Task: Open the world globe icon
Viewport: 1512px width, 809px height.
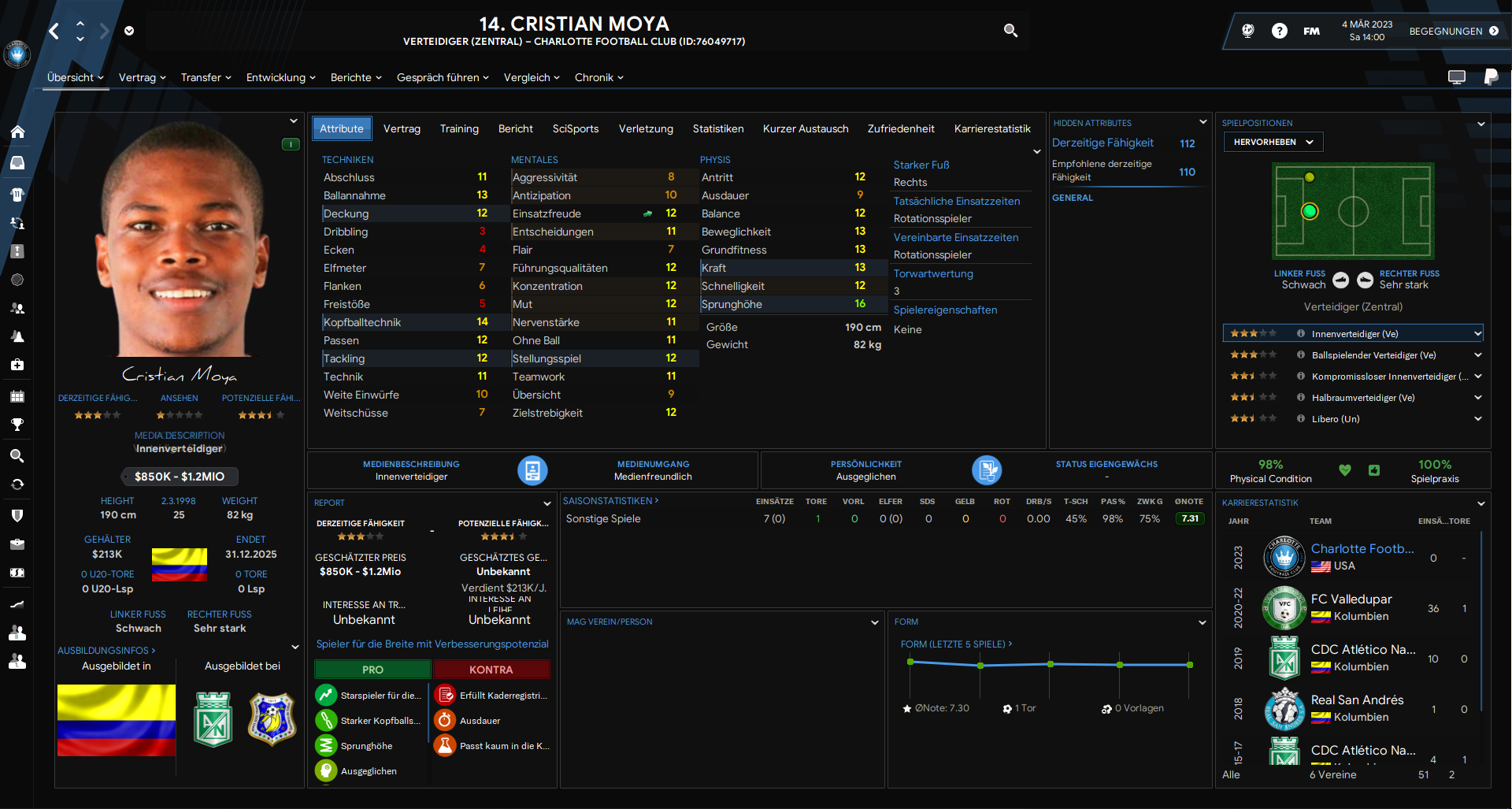Action: click(x=1247, y=31)
